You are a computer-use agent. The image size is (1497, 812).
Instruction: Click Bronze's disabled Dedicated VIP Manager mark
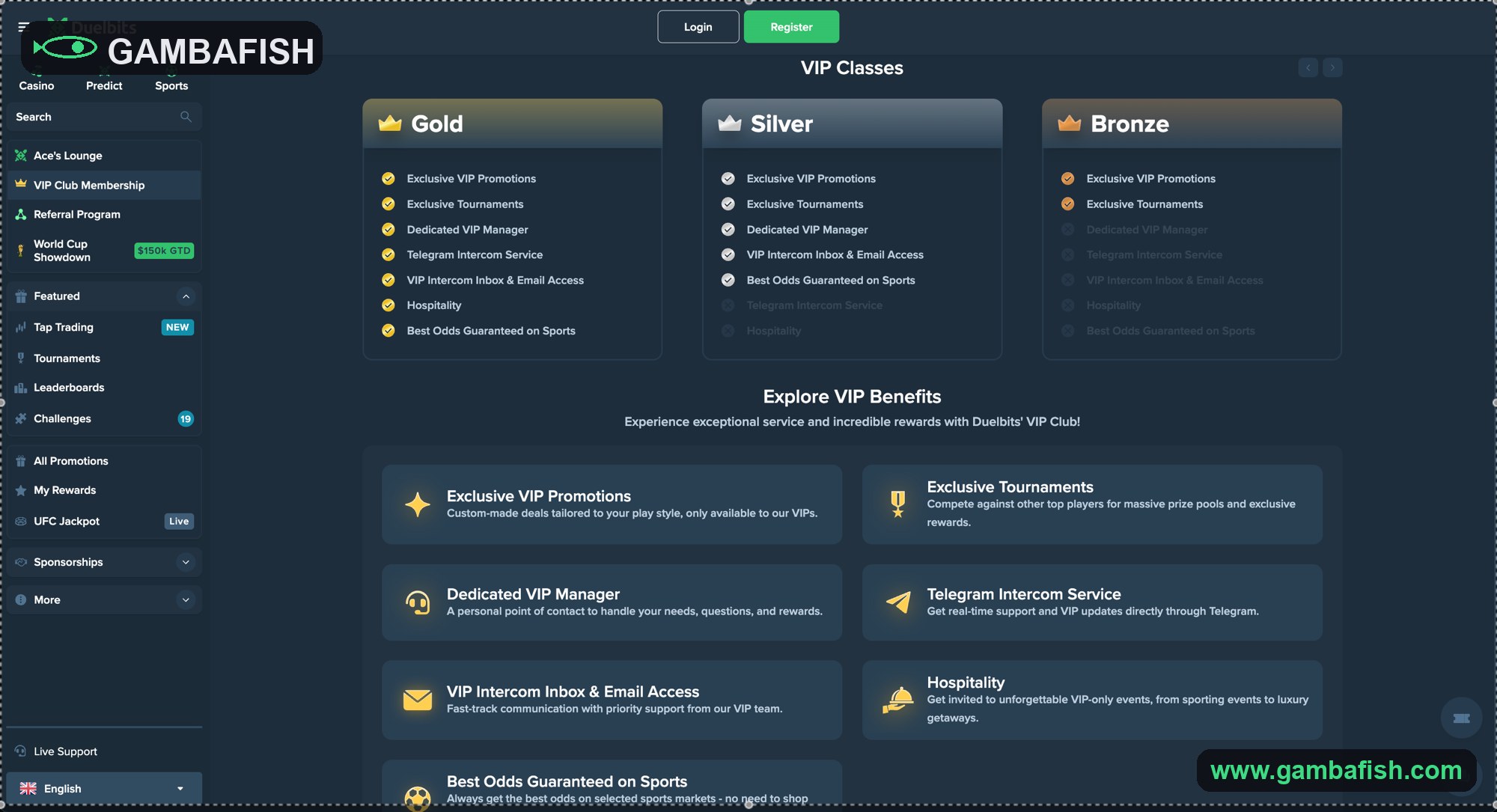1068,229
